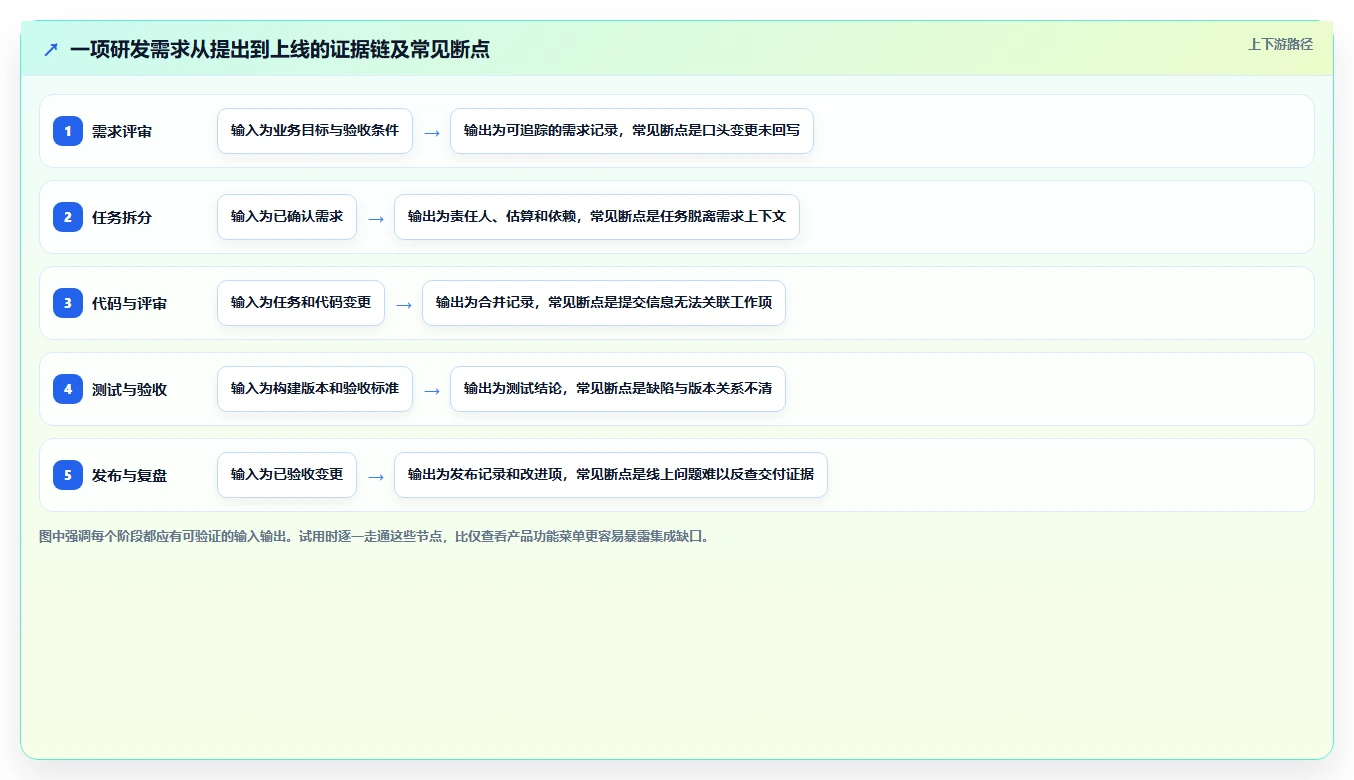Open the 输出为合并记录 box
Screen dimensions: 1354x780
point(604,303)
